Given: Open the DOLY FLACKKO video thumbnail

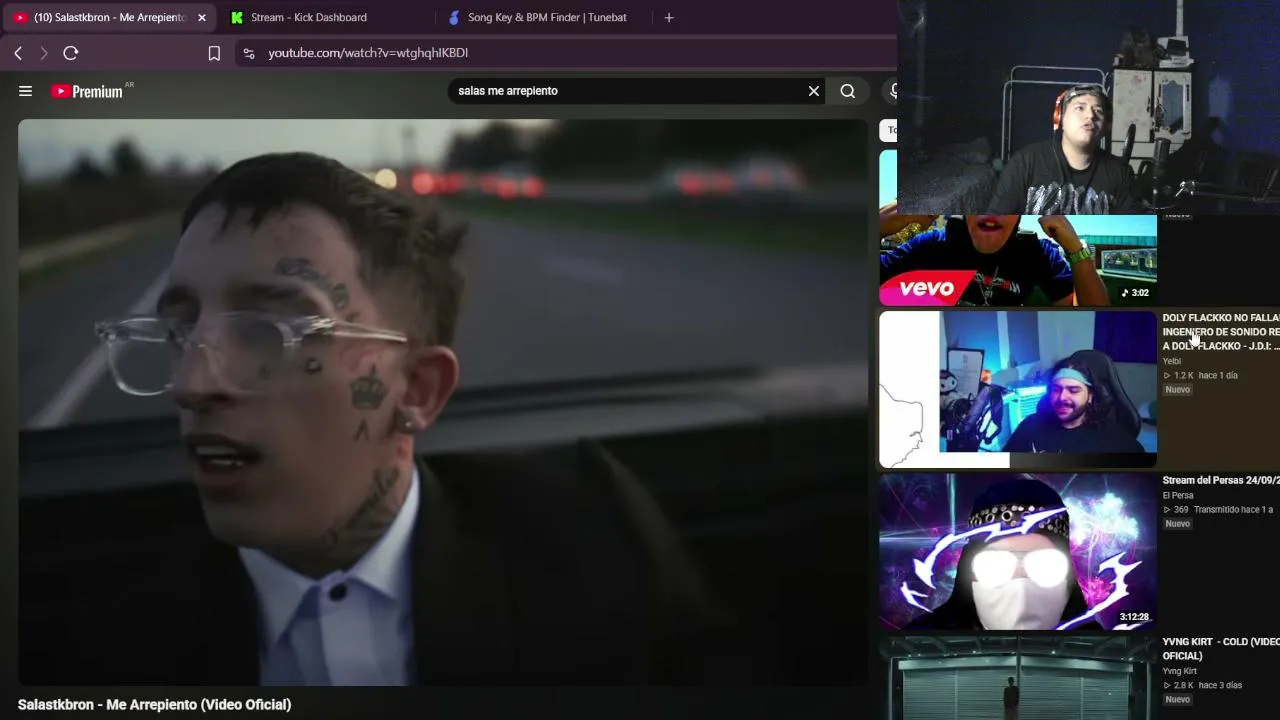Looking at the screenshot, I should tap(1018, 389).
